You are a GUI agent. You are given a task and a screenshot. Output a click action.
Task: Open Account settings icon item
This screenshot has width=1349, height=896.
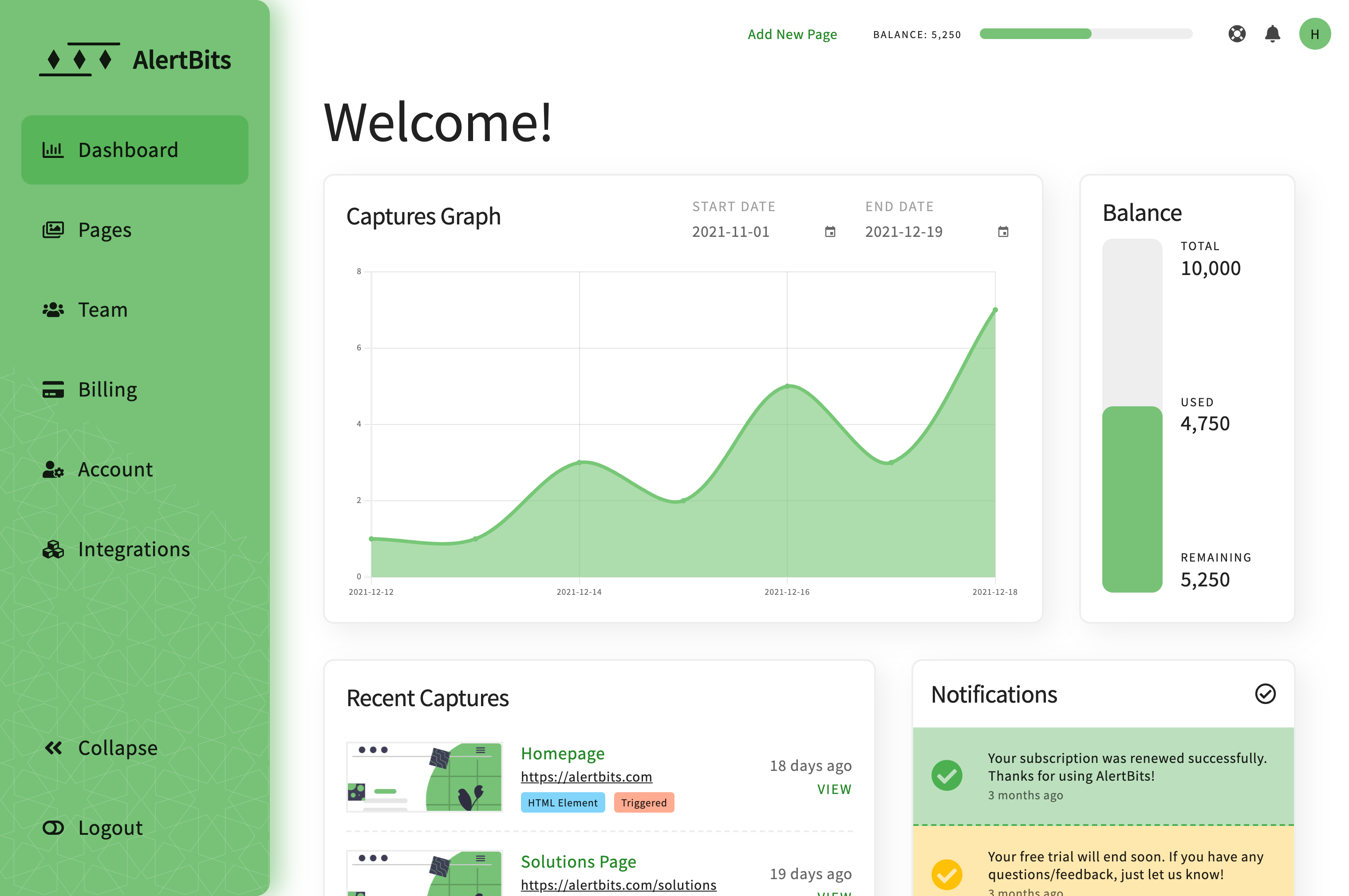point(54,469)
